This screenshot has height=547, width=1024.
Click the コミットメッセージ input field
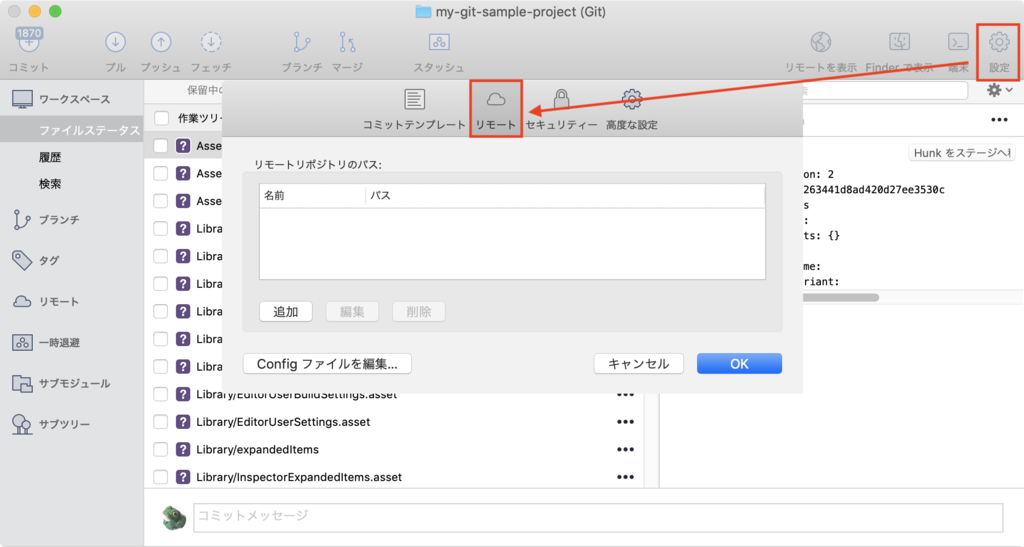[598, 516]
